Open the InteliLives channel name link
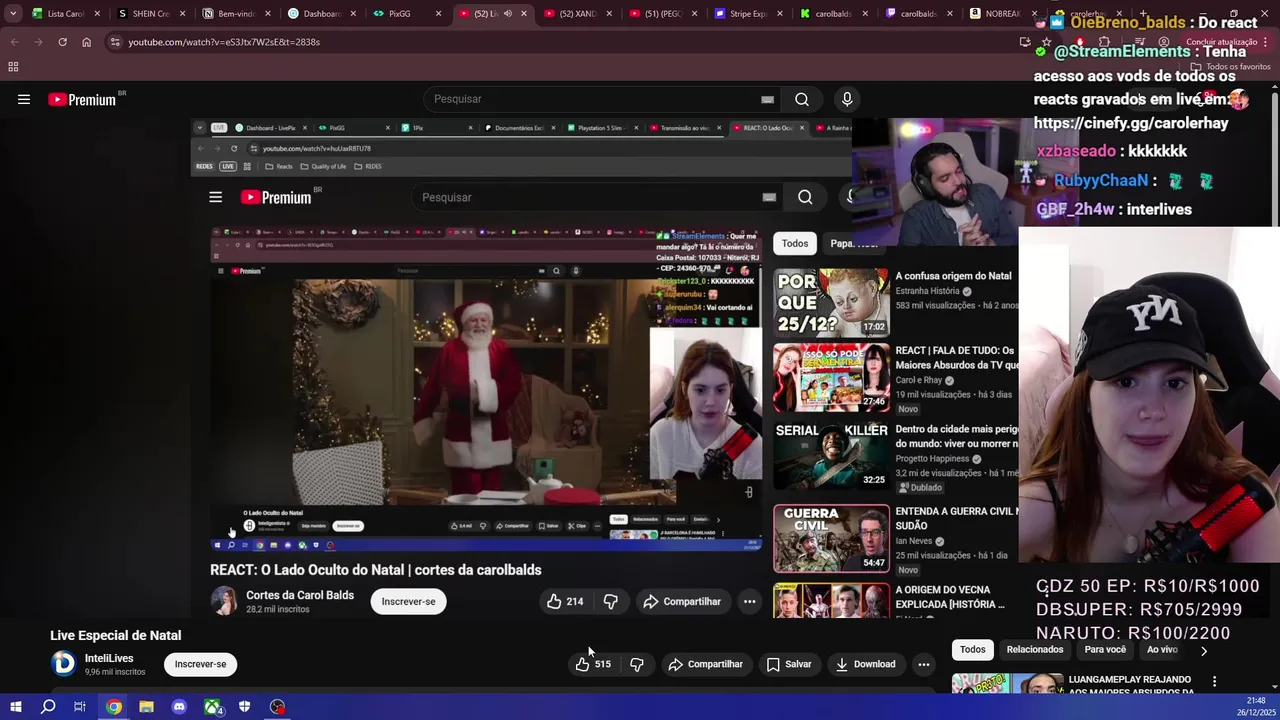 click(x=109, y=658)
